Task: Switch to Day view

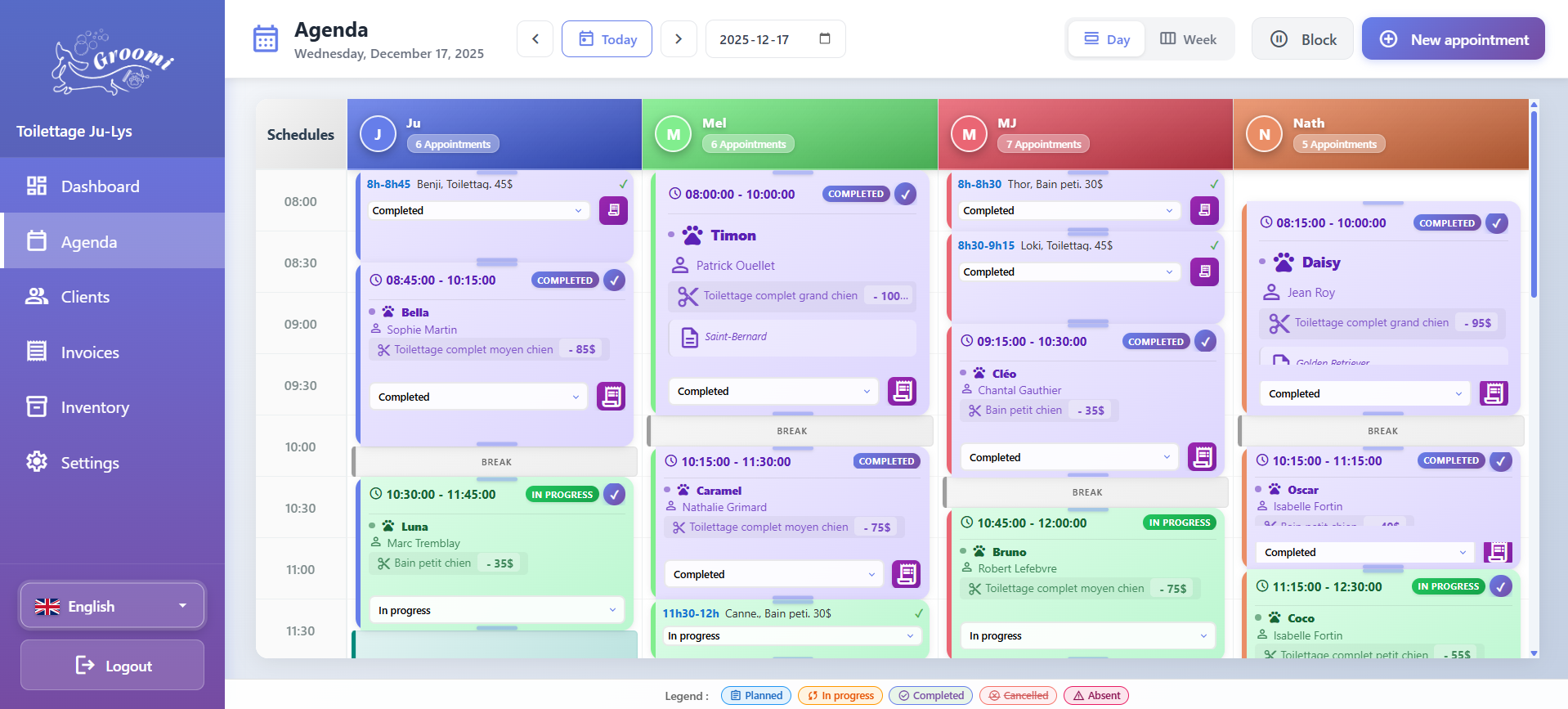Action: click(1107, 38)
